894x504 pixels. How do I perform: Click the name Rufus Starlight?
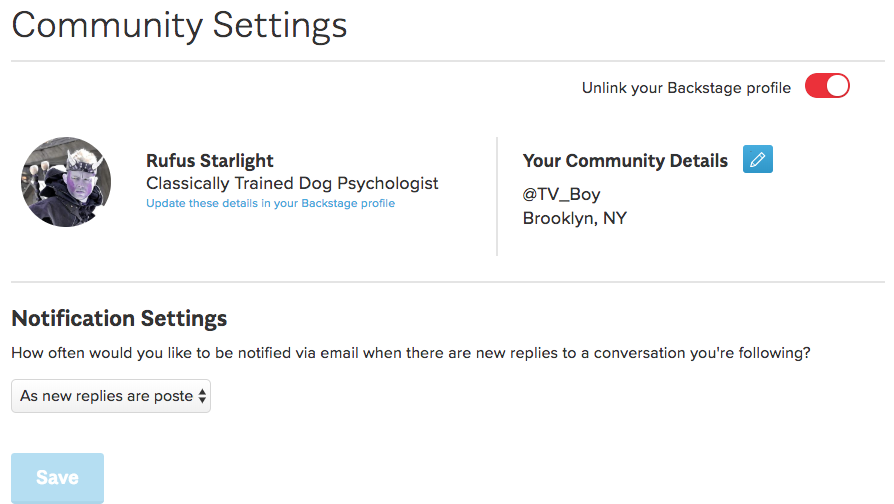210,161
